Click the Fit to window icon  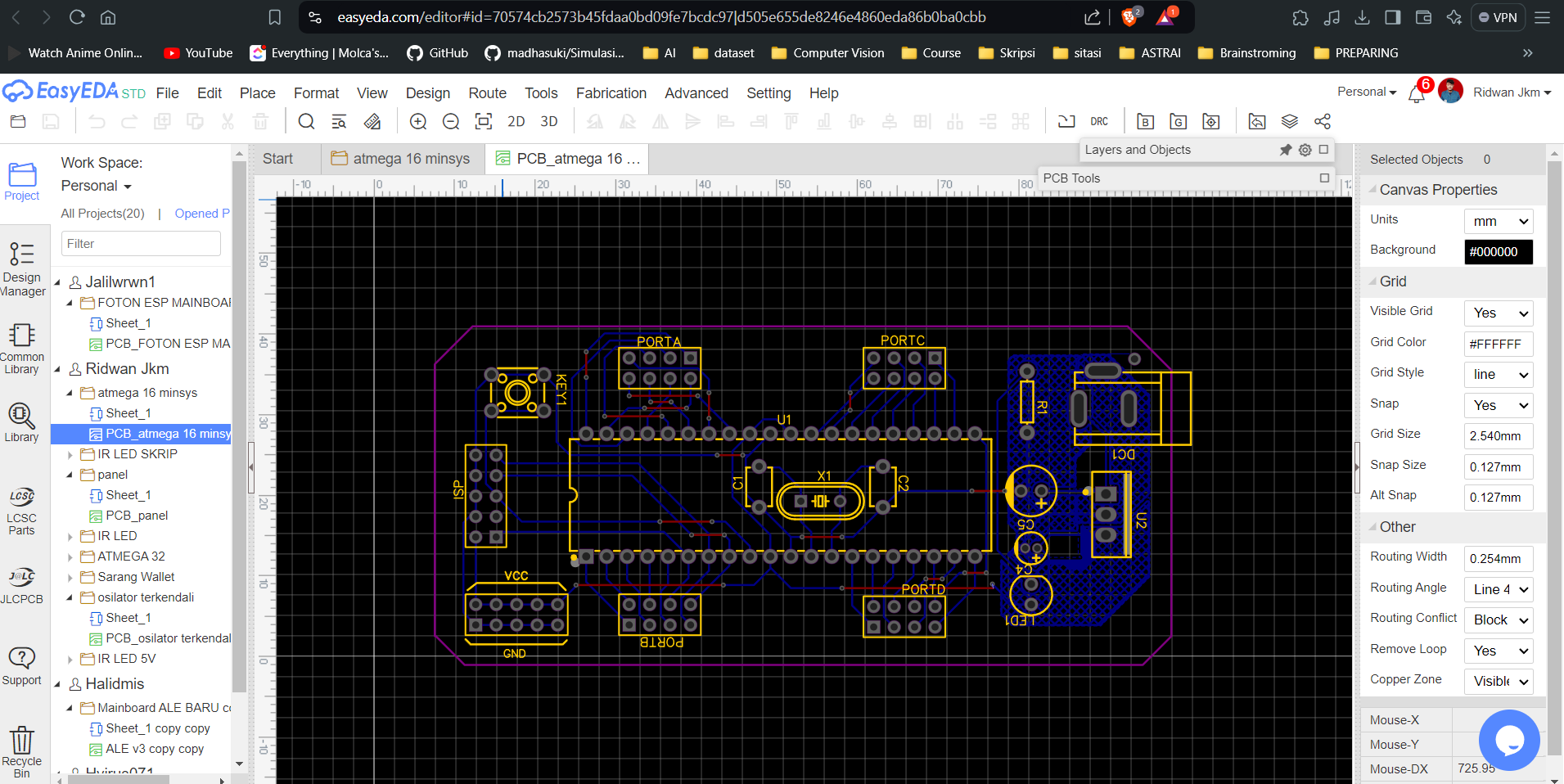tap(484, 122)
